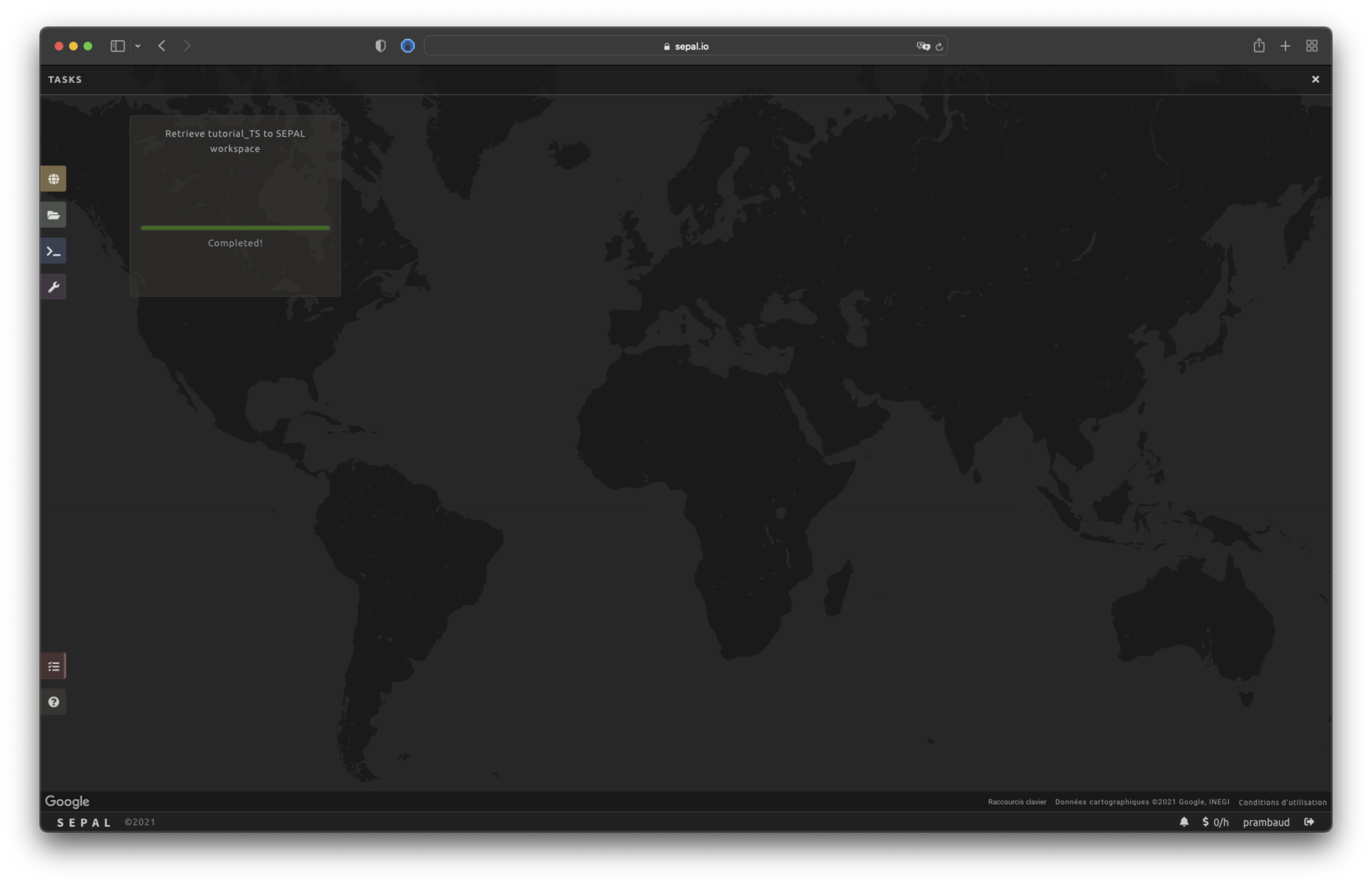Open the Help question mark icon
Image resolution: width=1372 pixels, height=885 pixels.
[x=53, y=702]
